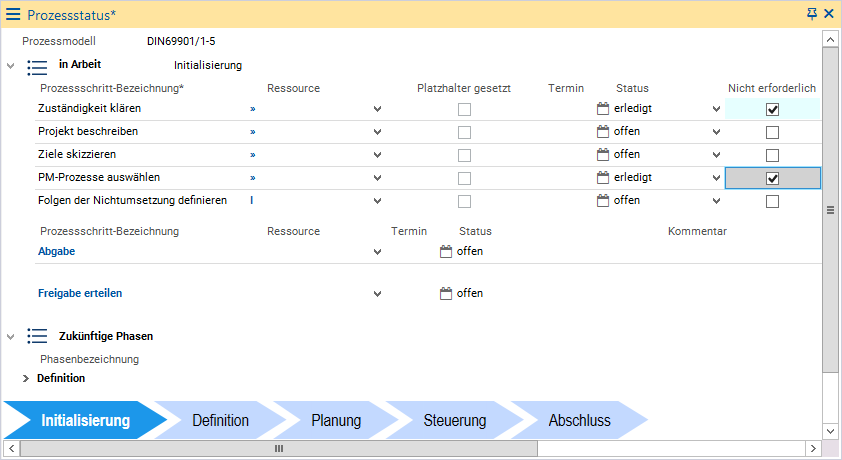Check 'Nicht erforderlich' for 'Ziele skizzieren'

[772, 156]
